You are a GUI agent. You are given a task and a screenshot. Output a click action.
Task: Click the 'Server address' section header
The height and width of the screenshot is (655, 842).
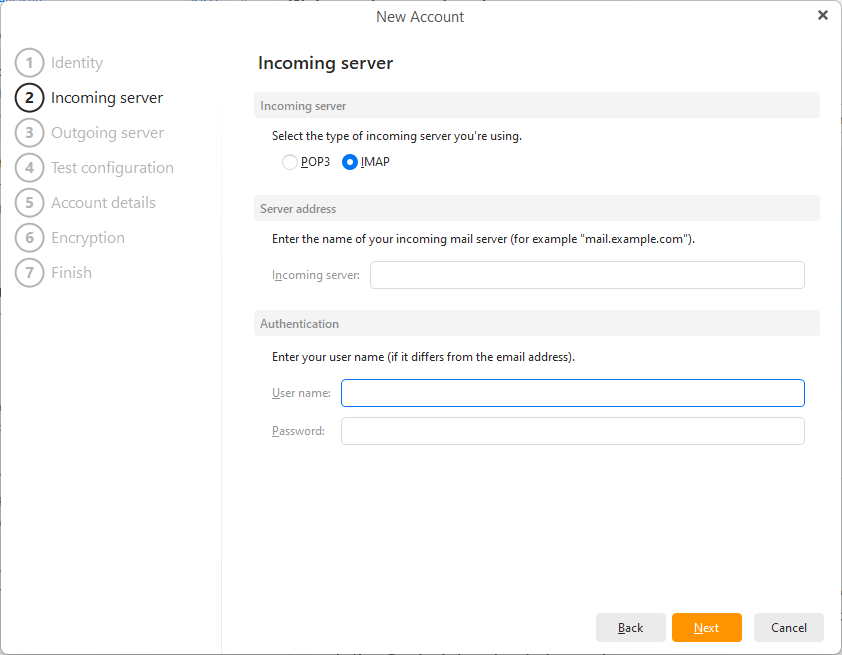click(x=536, y=208)
